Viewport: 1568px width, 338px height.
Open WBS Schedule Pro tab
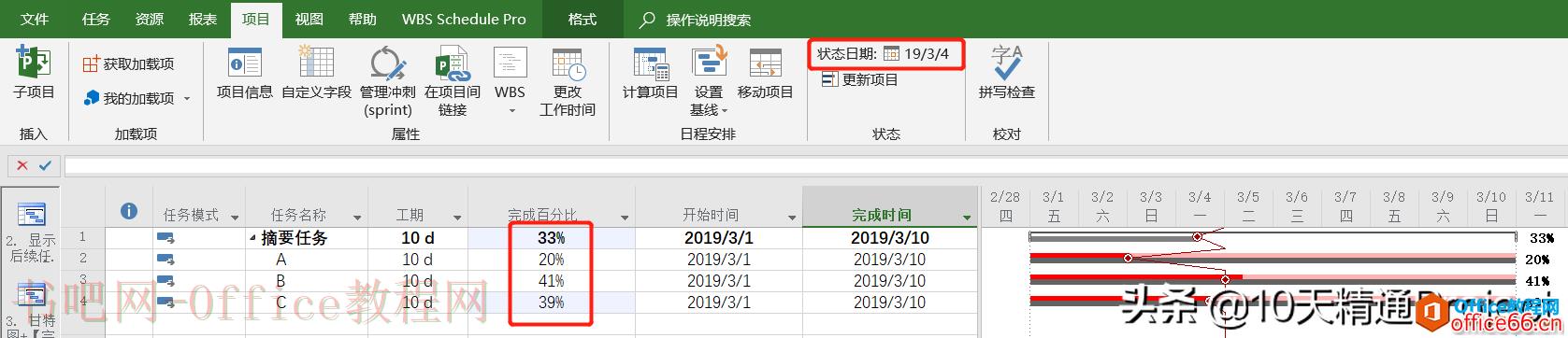pos(464,19)
